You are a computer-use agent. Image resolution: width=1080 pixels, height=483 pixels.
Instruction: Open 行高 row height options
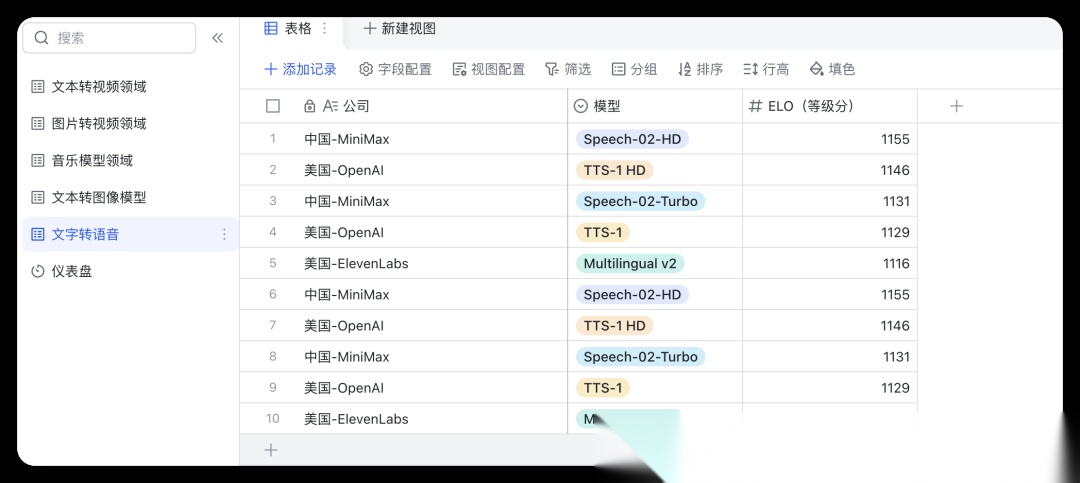767,69
